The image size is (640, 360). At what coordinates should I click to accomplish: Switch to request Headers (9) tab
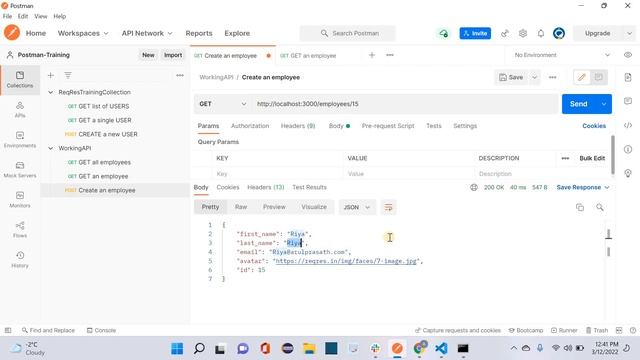tap(298, 126)
